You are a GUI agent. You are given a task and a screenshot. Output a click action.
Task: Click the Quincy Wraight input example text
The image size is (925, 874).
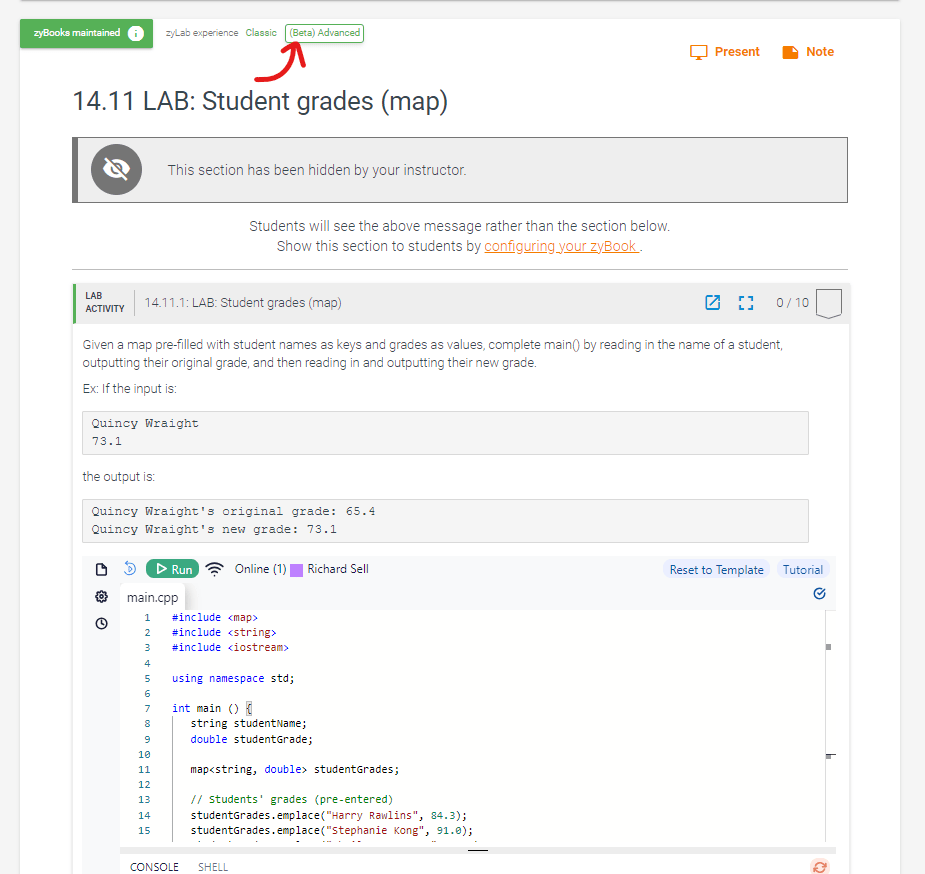click(x=145, y=423)
